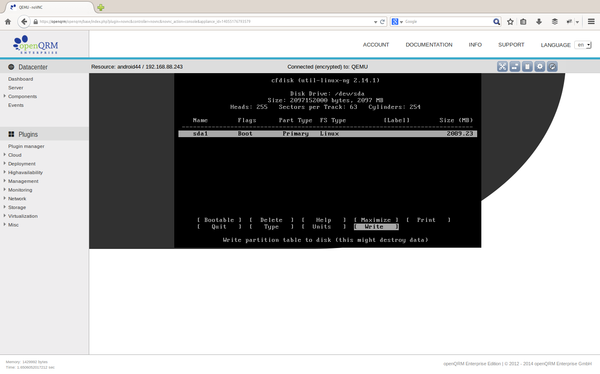600x374 pixels.
Task: Open the SUPPORT menu item
Action: (511, 45)
